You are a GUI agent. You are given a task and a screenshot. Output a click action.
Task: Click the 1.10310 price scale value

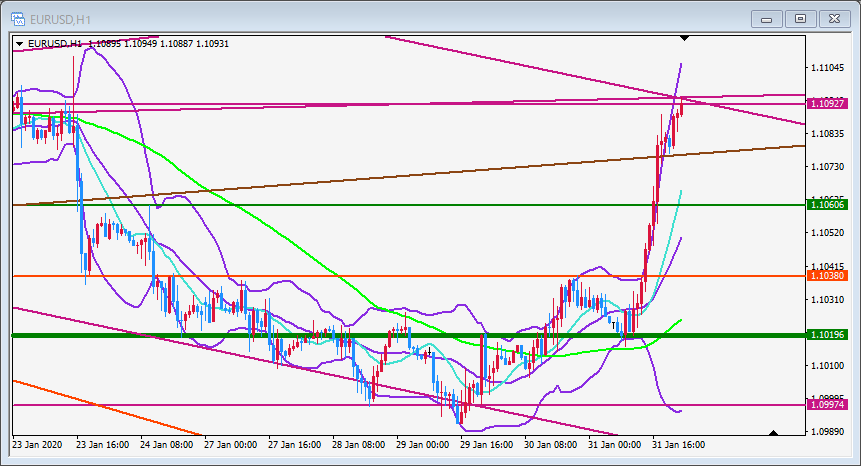[x=828, y=300]
